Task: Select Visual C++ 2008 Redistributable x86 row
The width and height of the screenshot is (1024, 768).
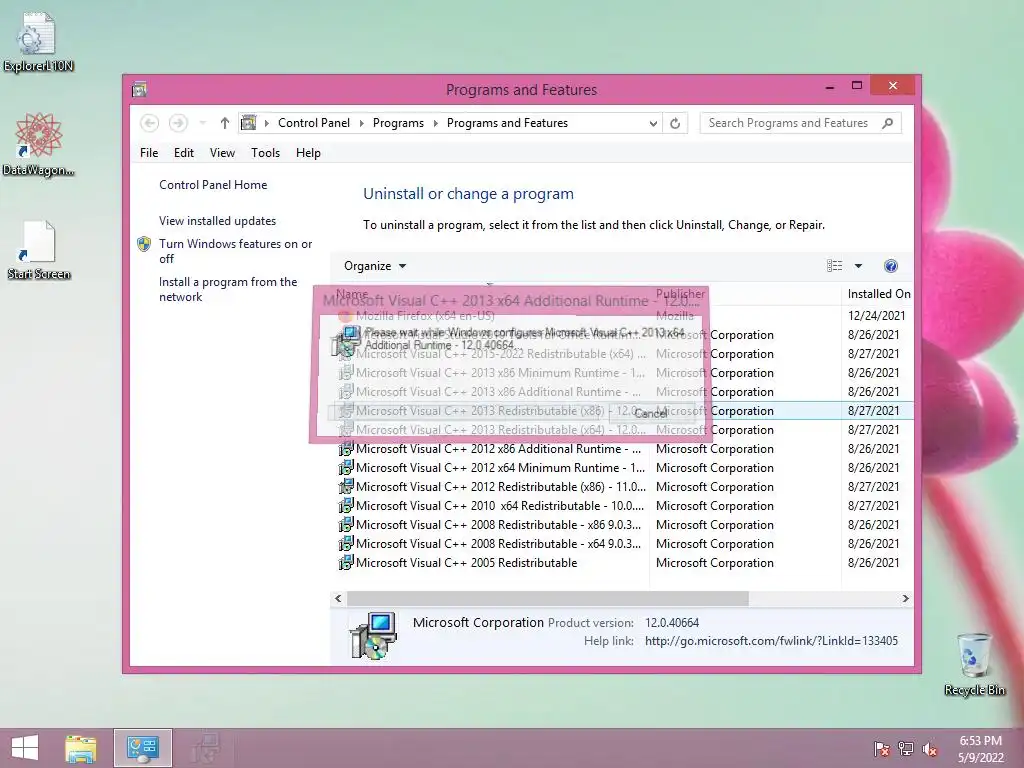Action: 624,524
